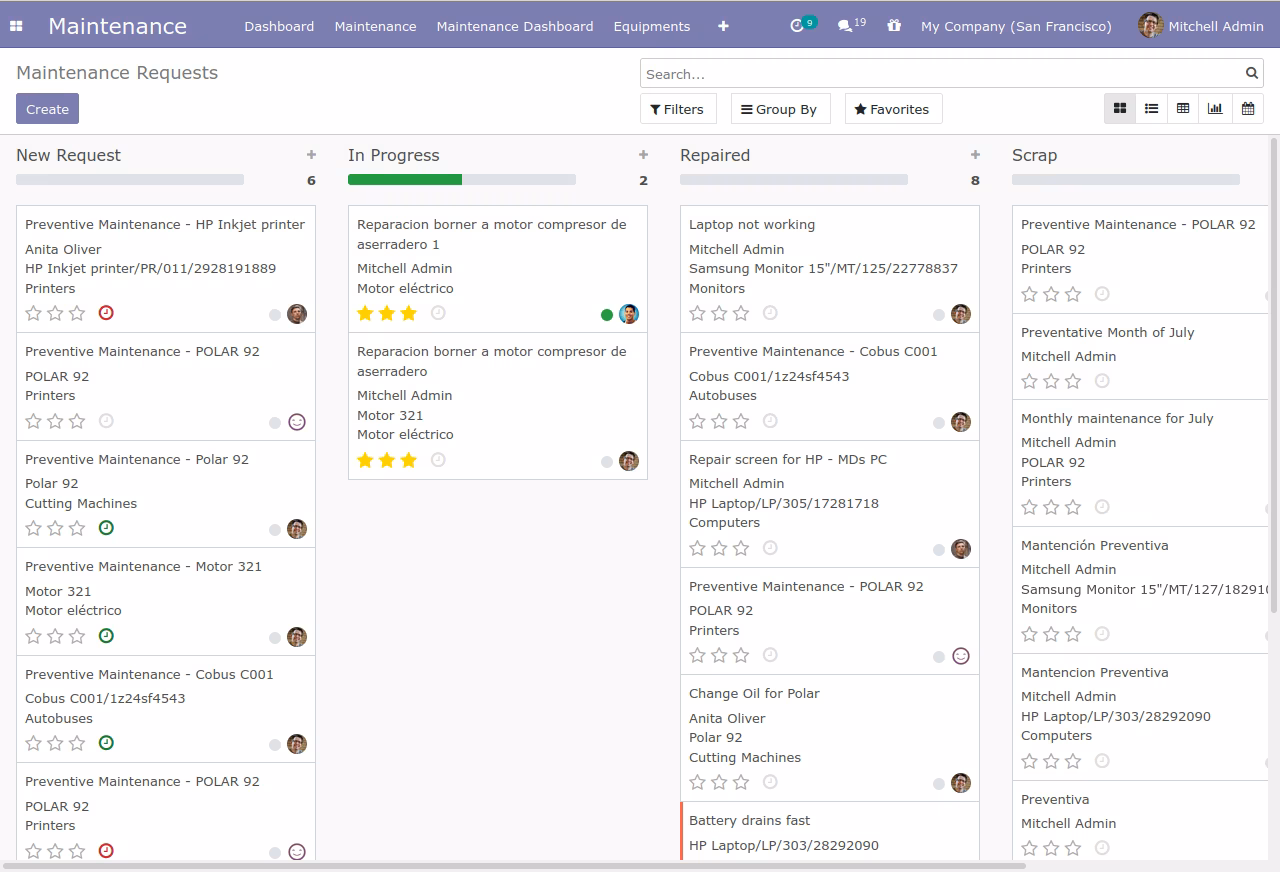Screen dimensions: 1280x872
Task: Switch to List view
Action: [1152, 109]
